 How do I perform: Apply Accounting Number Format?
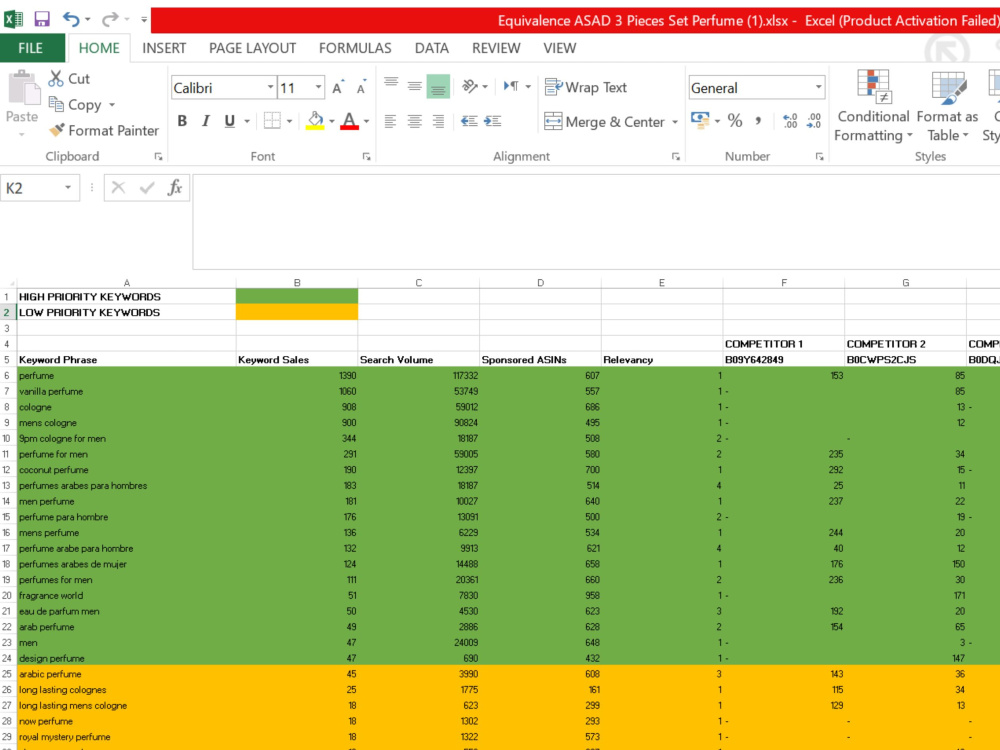point(700,120)
